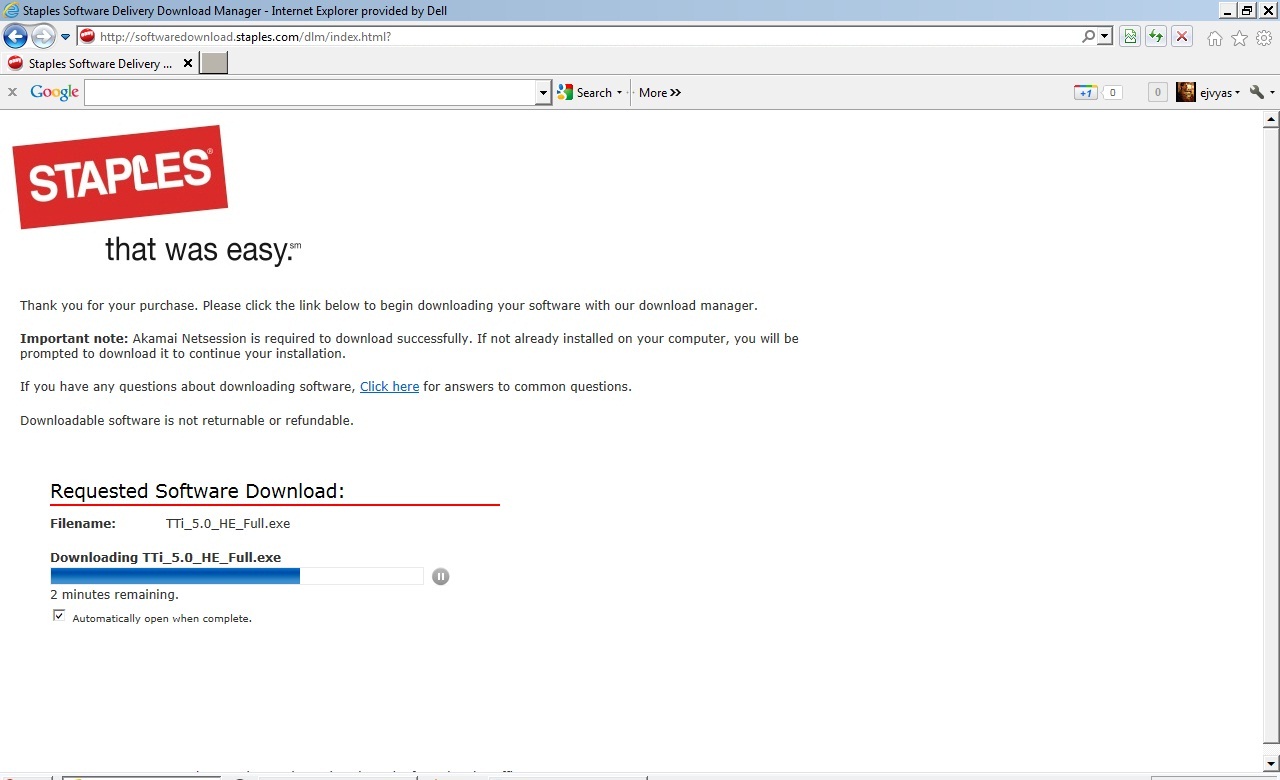Open the 'Click here' FAQ link
1280x780 pixels.
click(x=389, y=387)
